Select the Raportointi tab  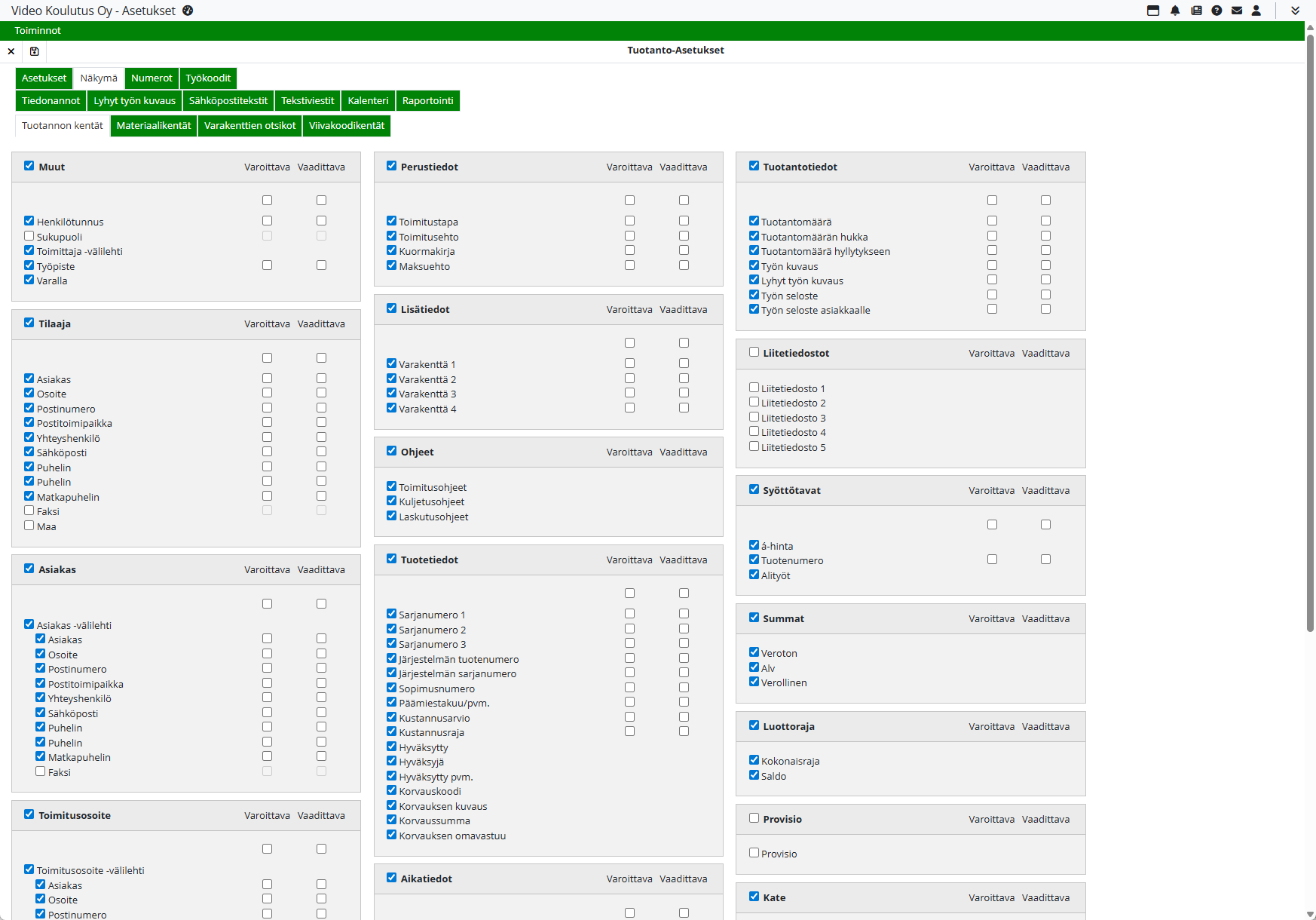click(x=427, y=101)
